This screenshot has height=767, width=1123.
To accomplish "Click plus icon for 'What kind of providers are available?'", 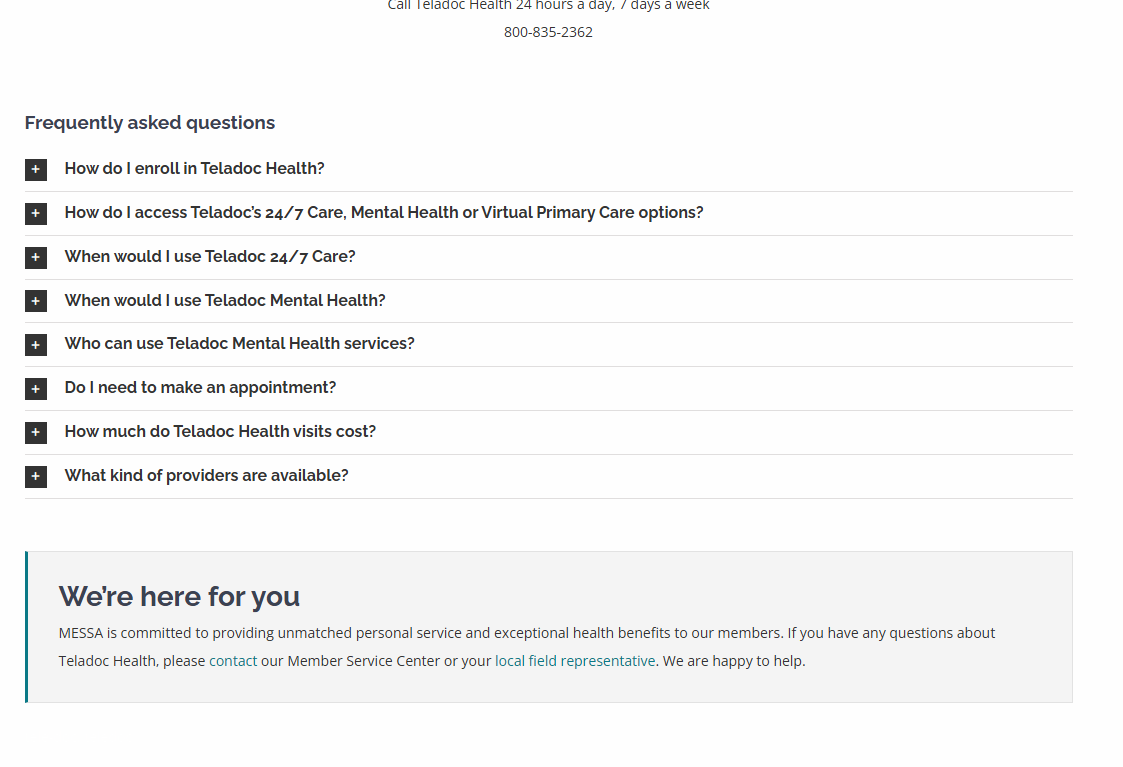I will [x=36, y=477].
